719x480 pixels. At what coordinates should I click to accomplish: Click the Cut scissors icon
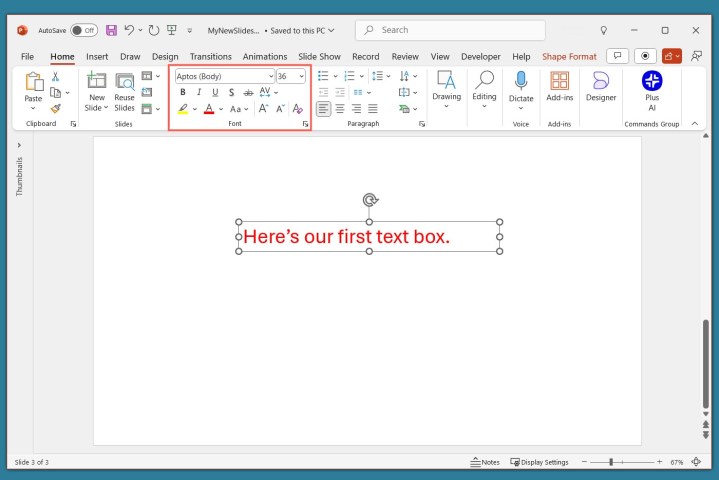pyautogui.click(x=56, y=76)
